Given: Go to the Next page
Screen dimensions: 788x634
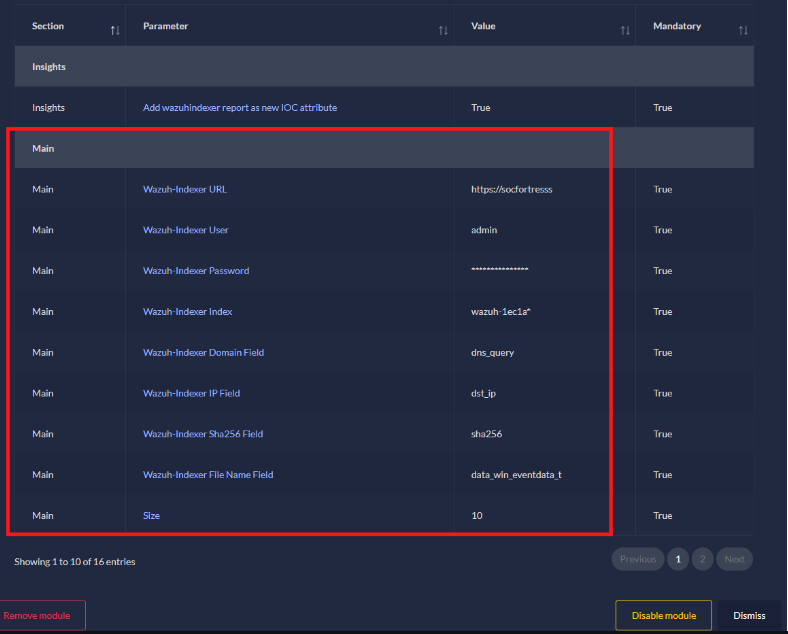Looking at the screenshot, I should (x=734, y=559).
